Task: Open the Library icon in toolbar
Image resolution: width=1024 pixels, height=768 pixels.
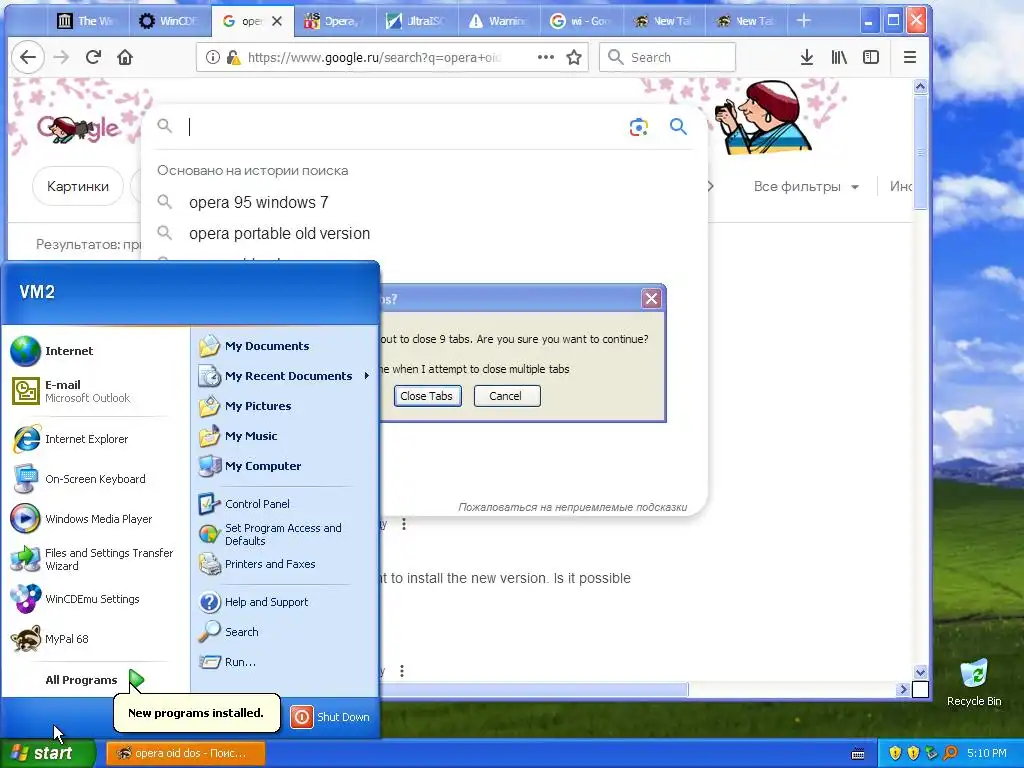Action: click(x=839, y=57)
